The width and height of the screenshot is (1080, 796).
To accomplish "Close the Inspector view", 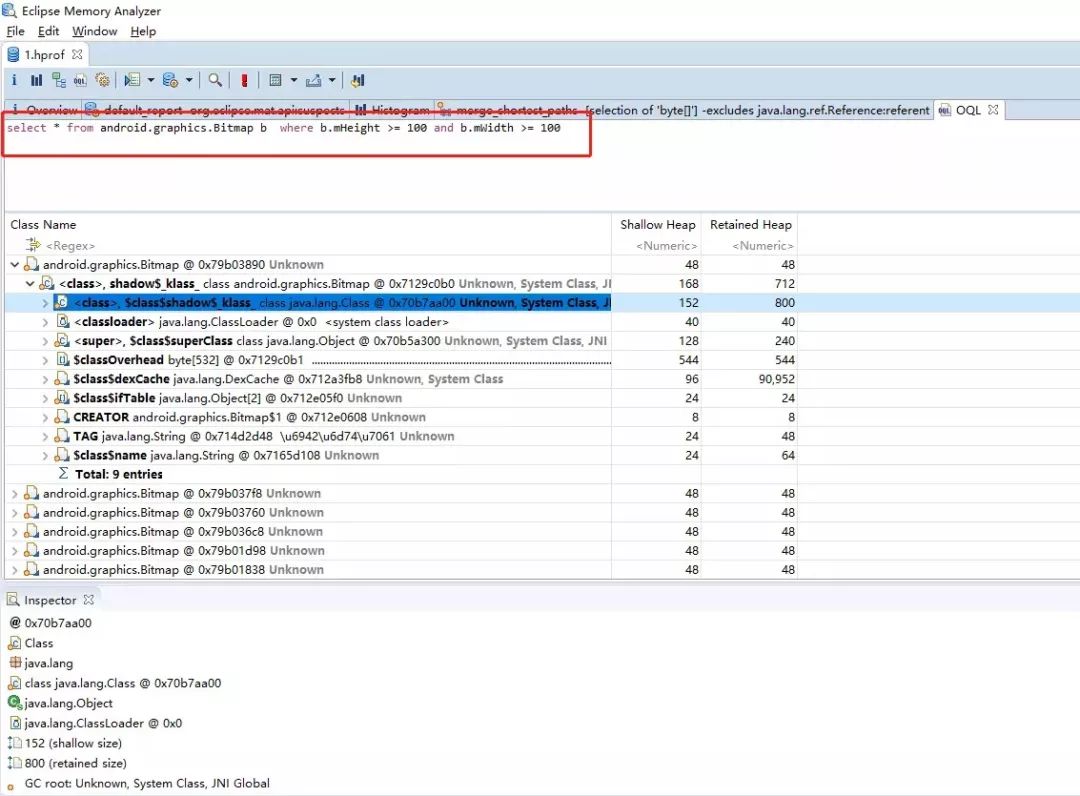I will pos(88,599).
